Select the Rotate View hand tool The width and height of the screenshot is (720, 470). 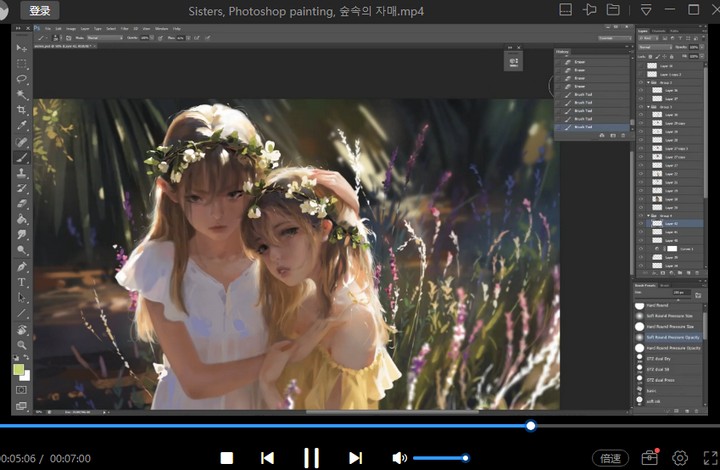pos(21,330)
